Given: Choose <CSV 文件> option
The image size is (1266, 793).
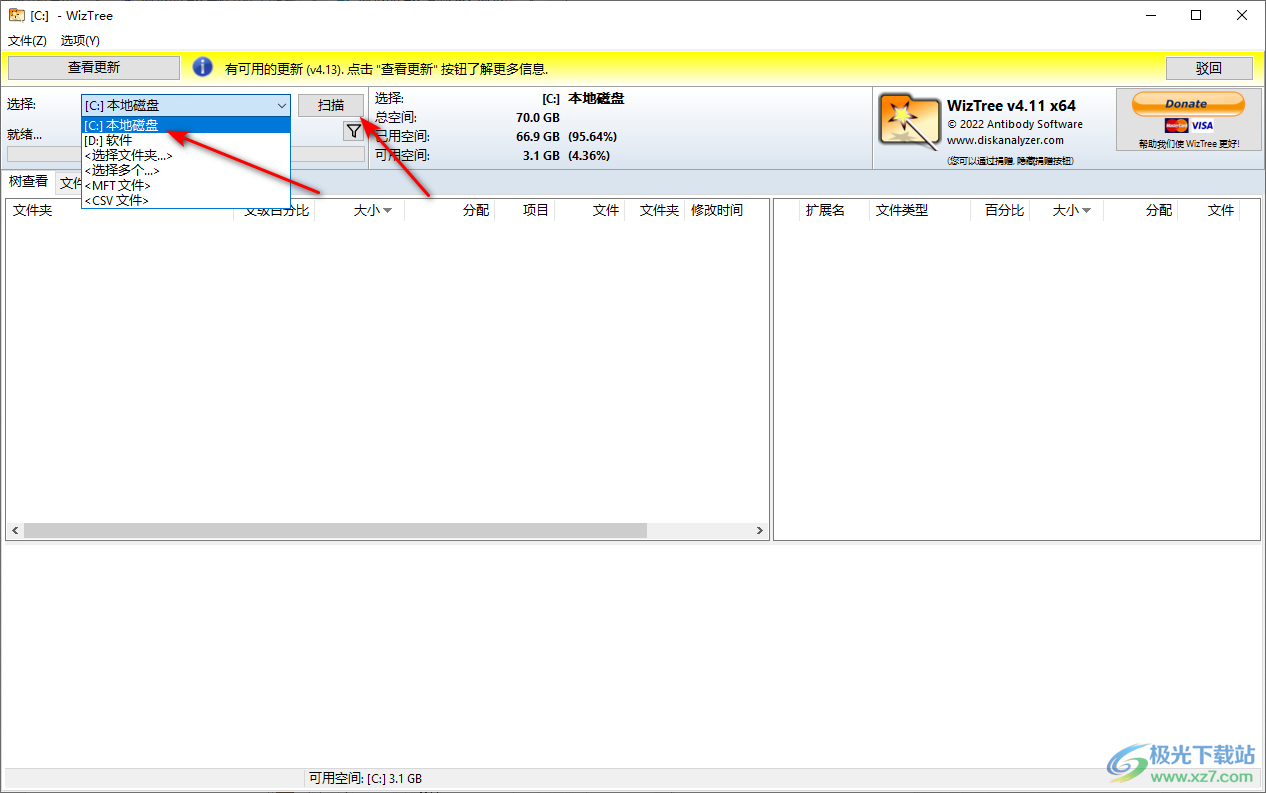Looking at the screenshot, I should [x=186, y=201].
